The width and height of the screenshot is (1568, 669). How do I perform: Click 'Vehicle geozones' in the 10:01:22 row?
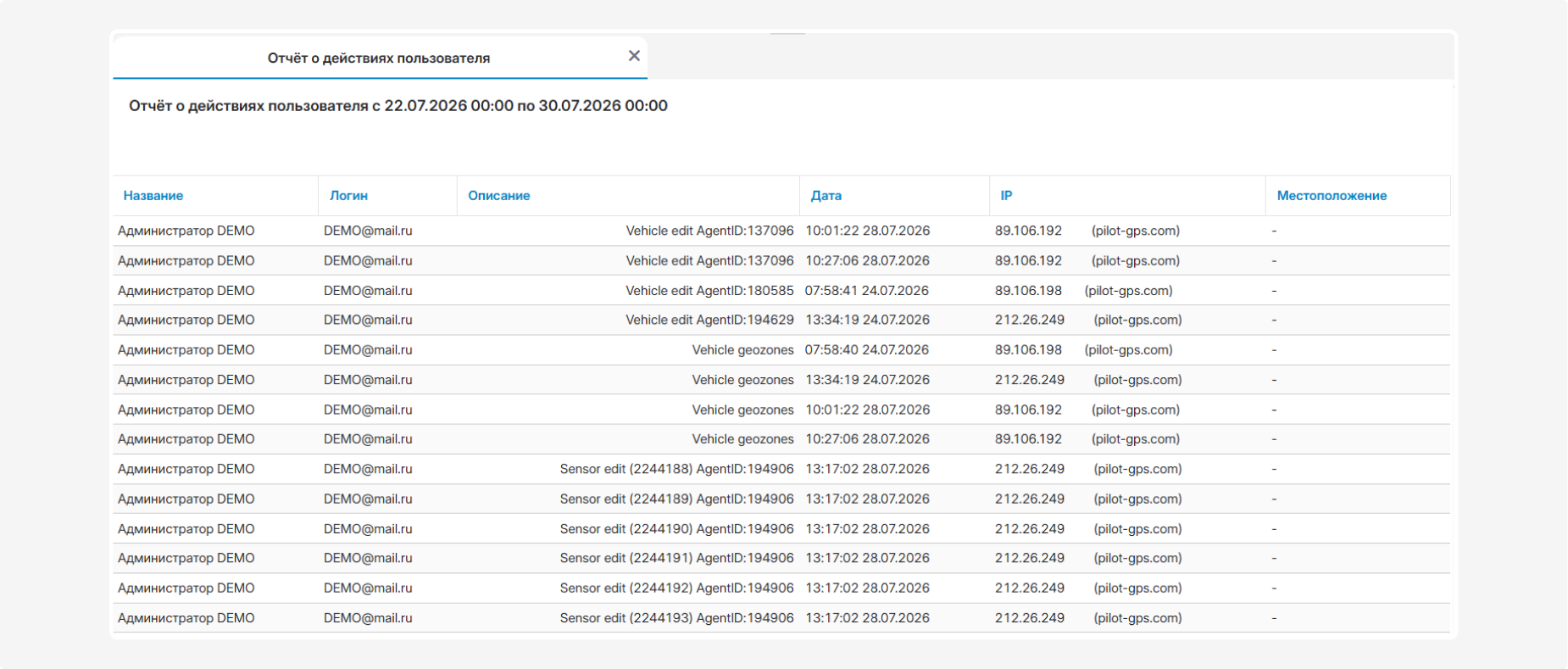coord(742,410)
